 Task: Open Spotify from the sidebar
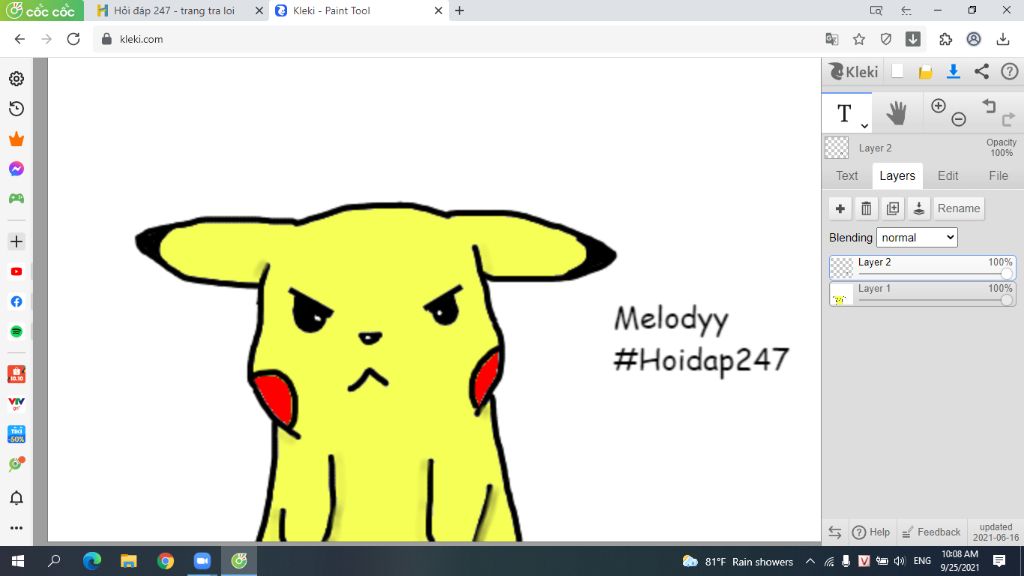point(16,332)
